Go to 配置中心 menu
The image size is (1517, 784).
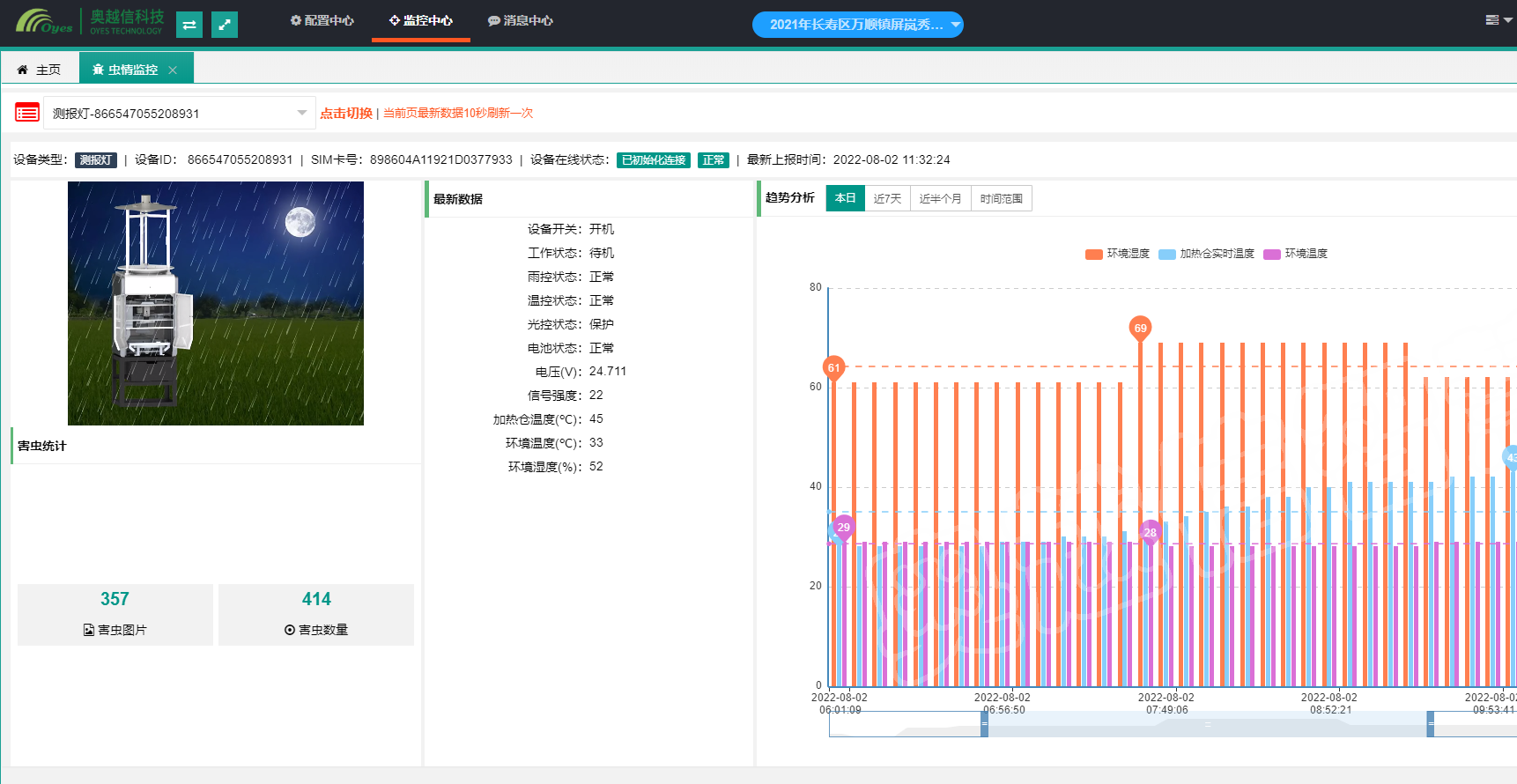(x=322, y=20)
